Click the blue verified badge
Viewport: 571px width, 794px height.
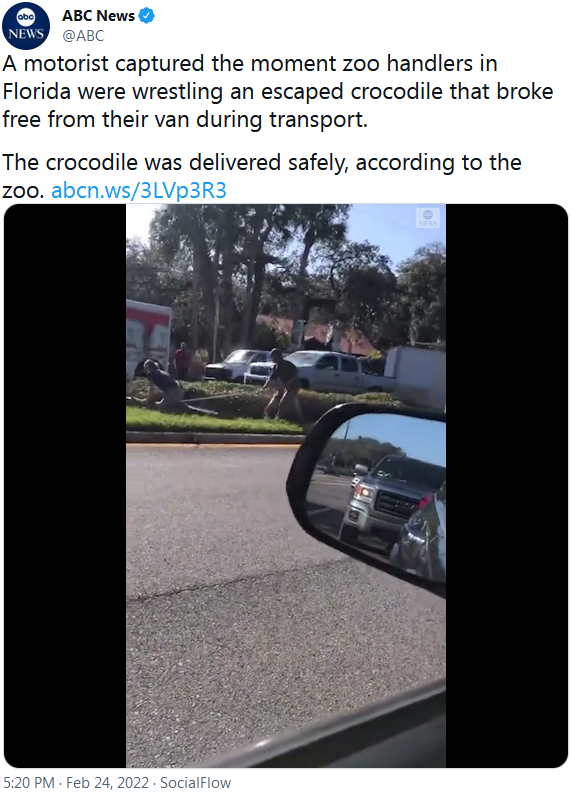(146, 16)
